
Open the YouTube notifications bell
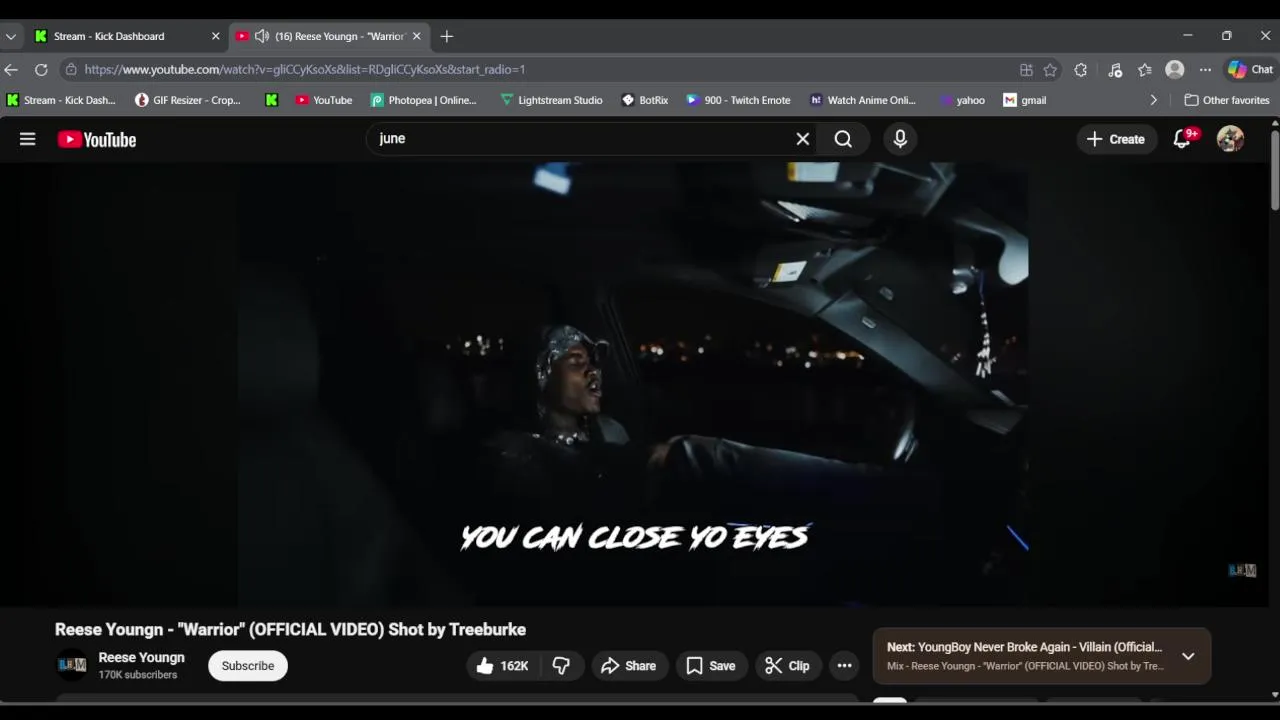(1183, 139)
